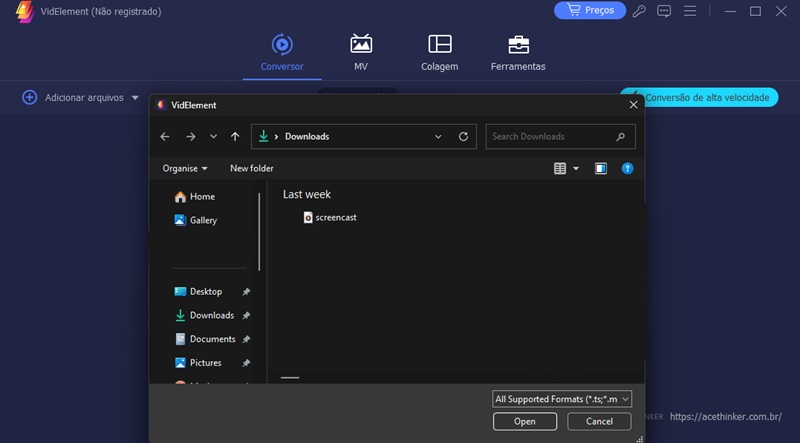Open the hamburger menu in title bar

[689, 11]
